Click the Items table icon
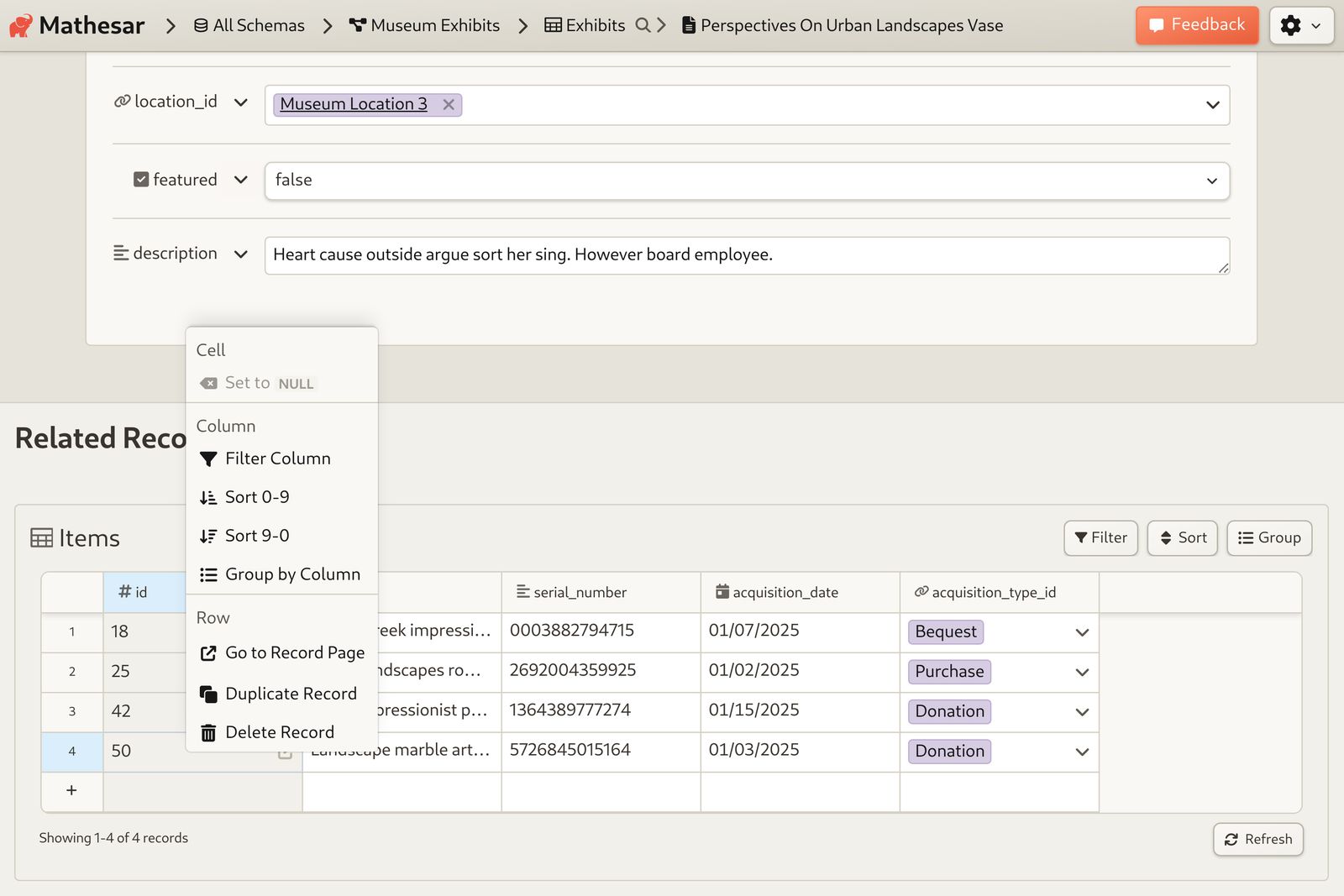1344x896 pixels. coord(41,537)
